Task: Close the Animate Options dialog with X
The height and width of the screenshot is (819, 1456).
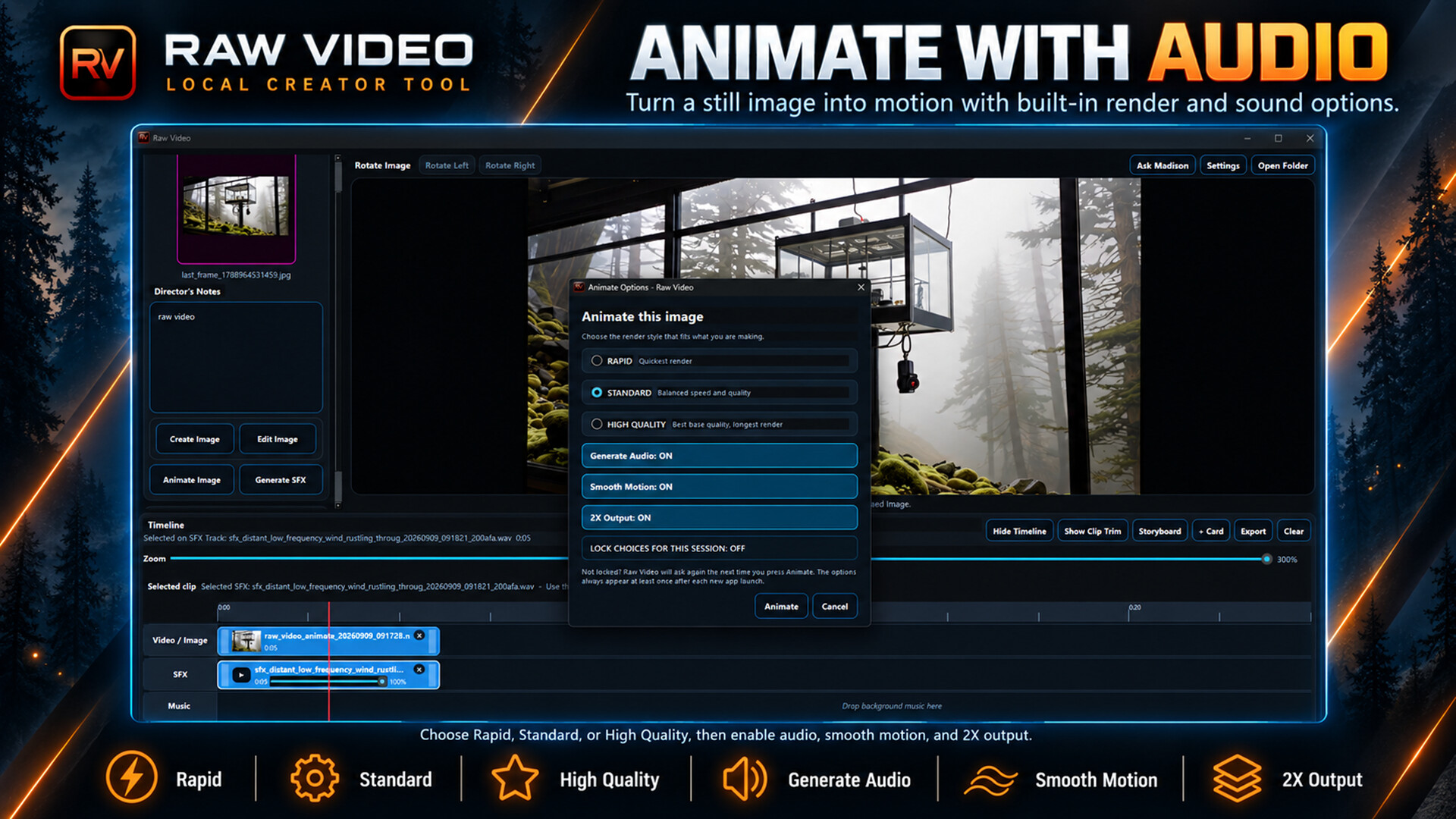Action: click(861, 287)
